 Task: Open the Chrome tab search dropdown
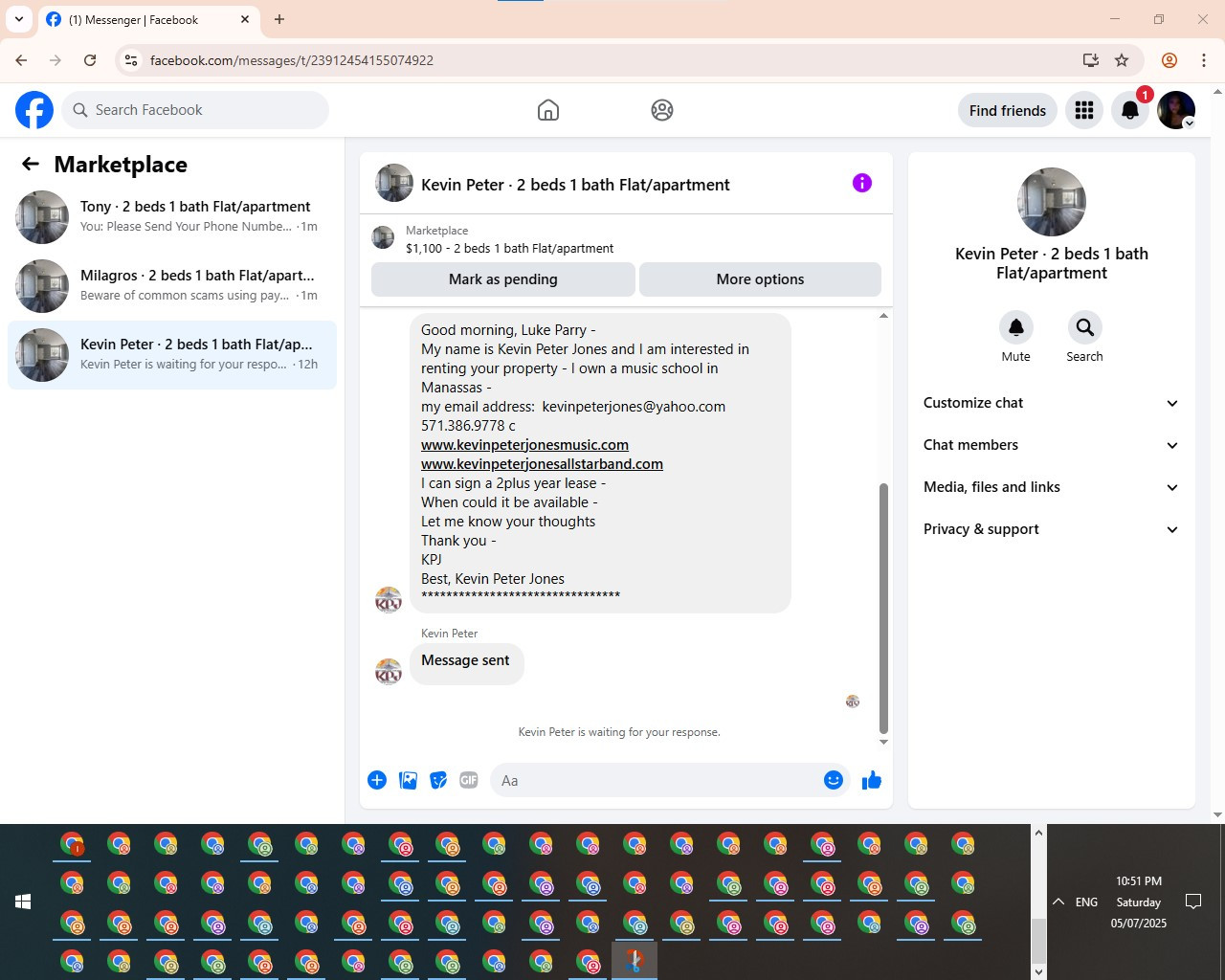19,19
